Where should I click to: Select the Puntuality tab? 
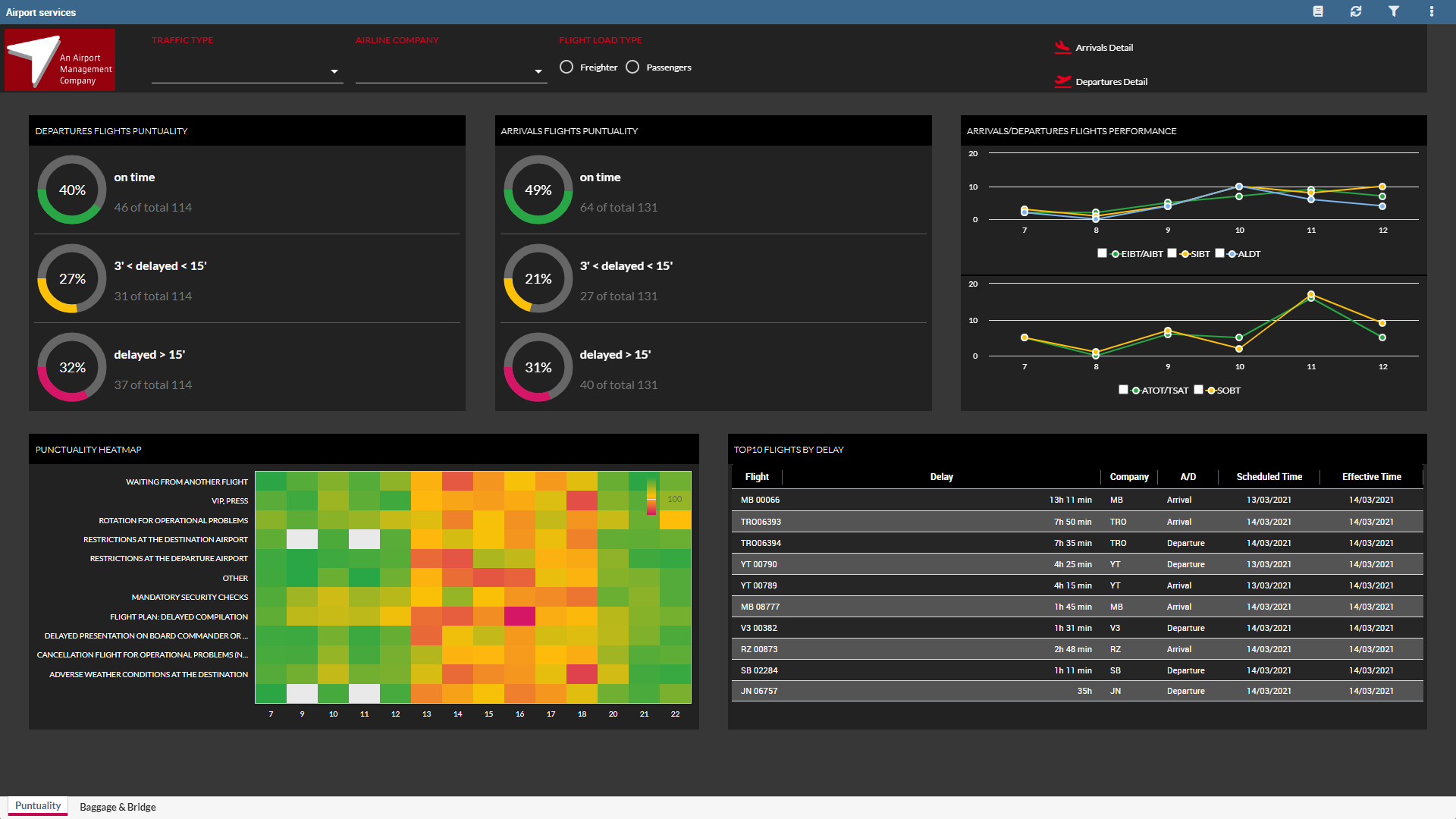coord(38,806)
